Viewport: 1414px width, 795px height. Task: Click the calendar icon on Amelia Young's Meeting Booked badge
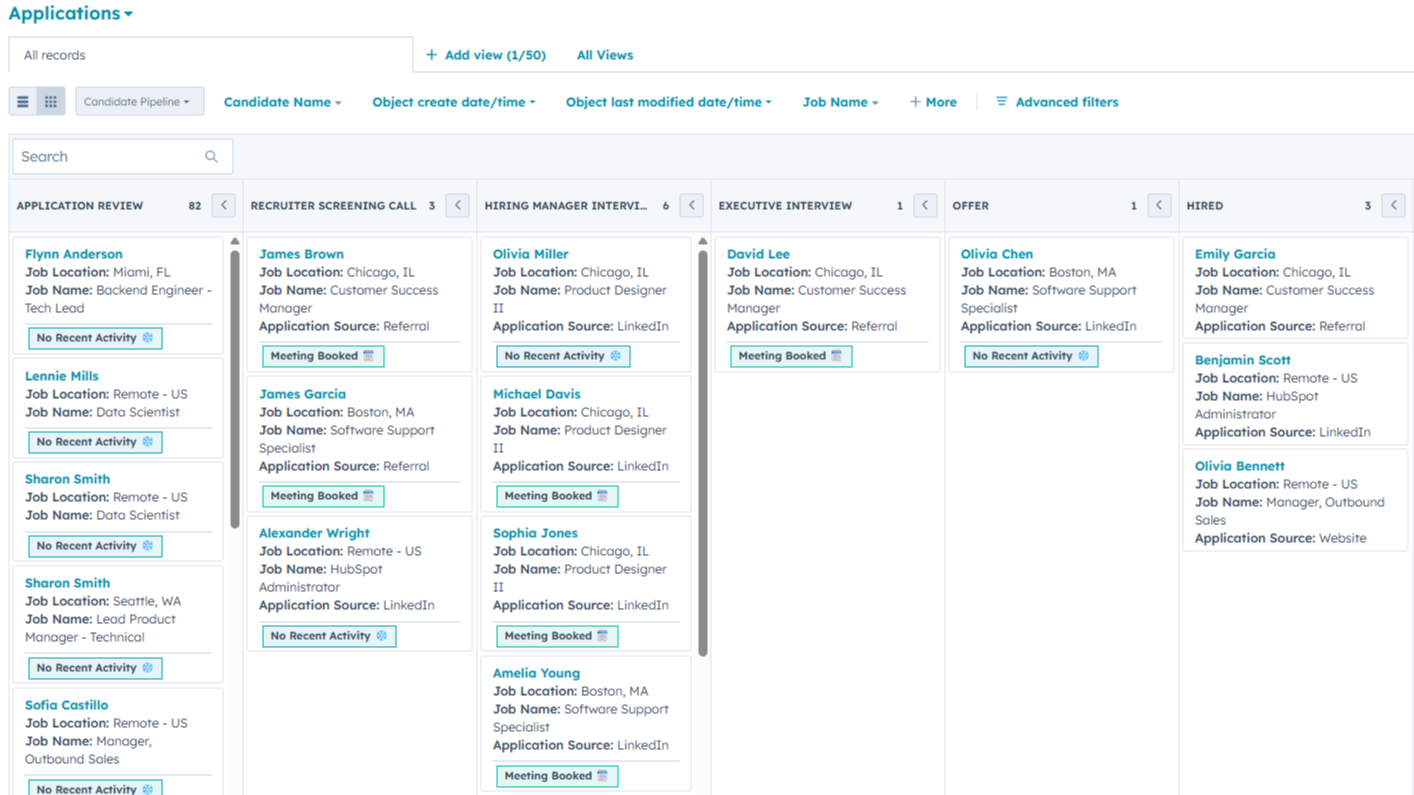point(602,775)
